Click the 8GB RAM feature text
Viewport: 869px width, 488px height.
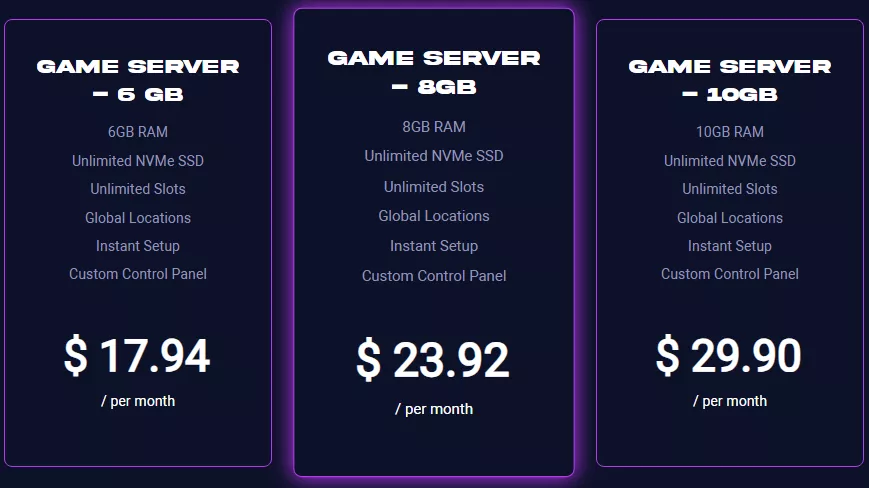(434, 127)
